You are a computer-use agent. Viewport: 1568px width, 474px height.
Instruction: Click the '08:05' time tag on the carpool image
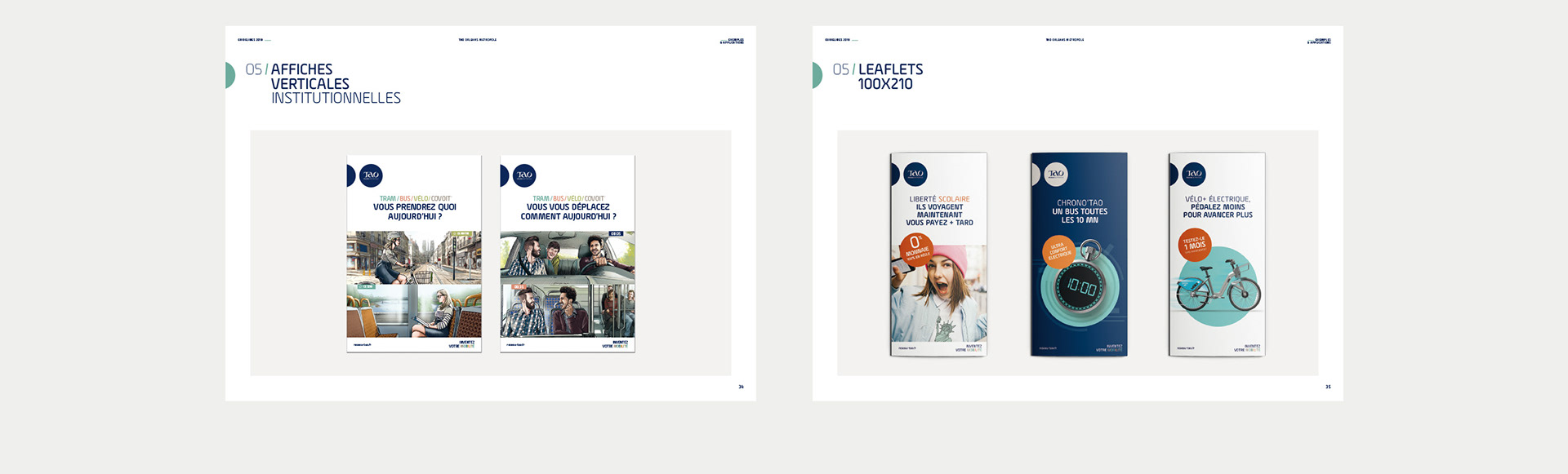616,234
